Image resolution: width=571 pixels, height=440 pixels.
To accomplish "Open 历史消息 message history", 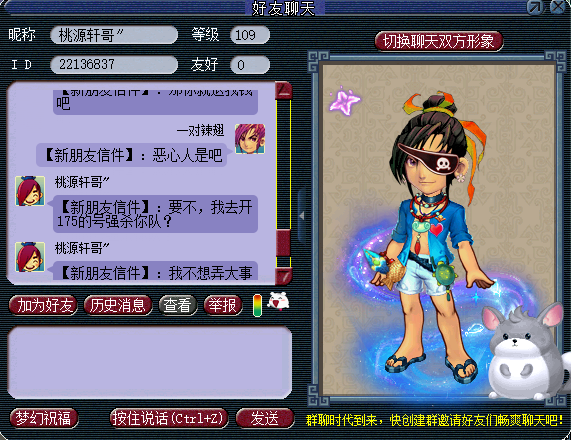I will coord(118,305).
